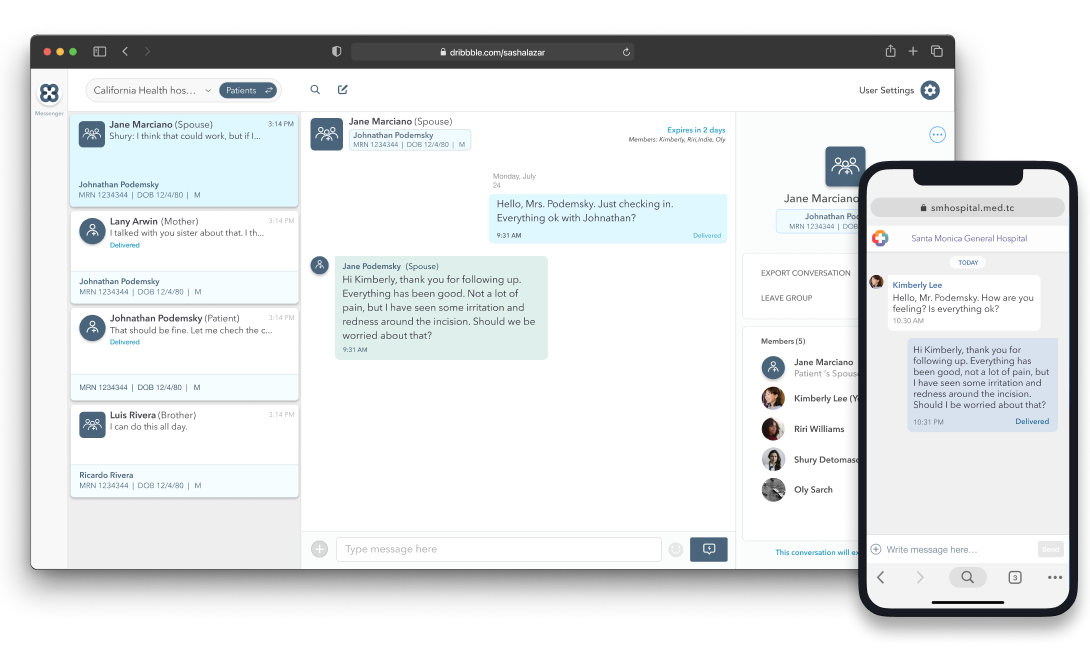Open the phone browser more menu
1090x654 pixels.
click(x=1055, y=577)
